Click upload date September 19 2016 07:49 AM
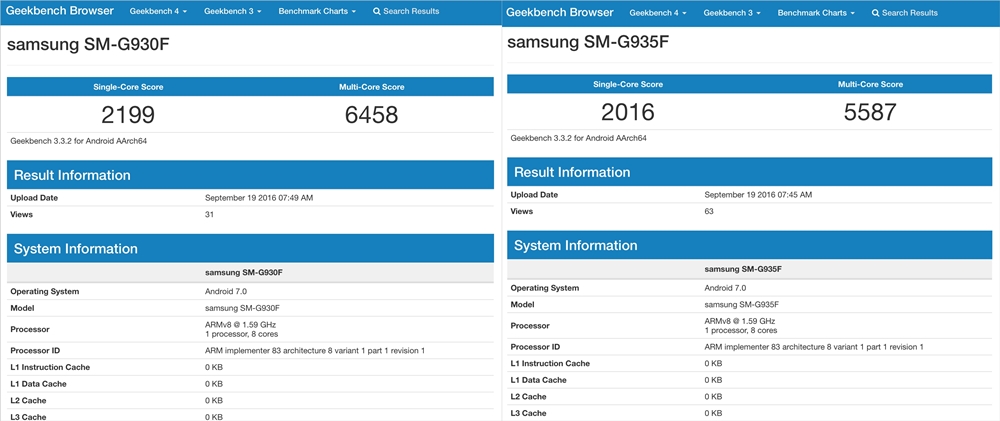The width and height of the screenshot is (1000, 421). tap(259, 198)
